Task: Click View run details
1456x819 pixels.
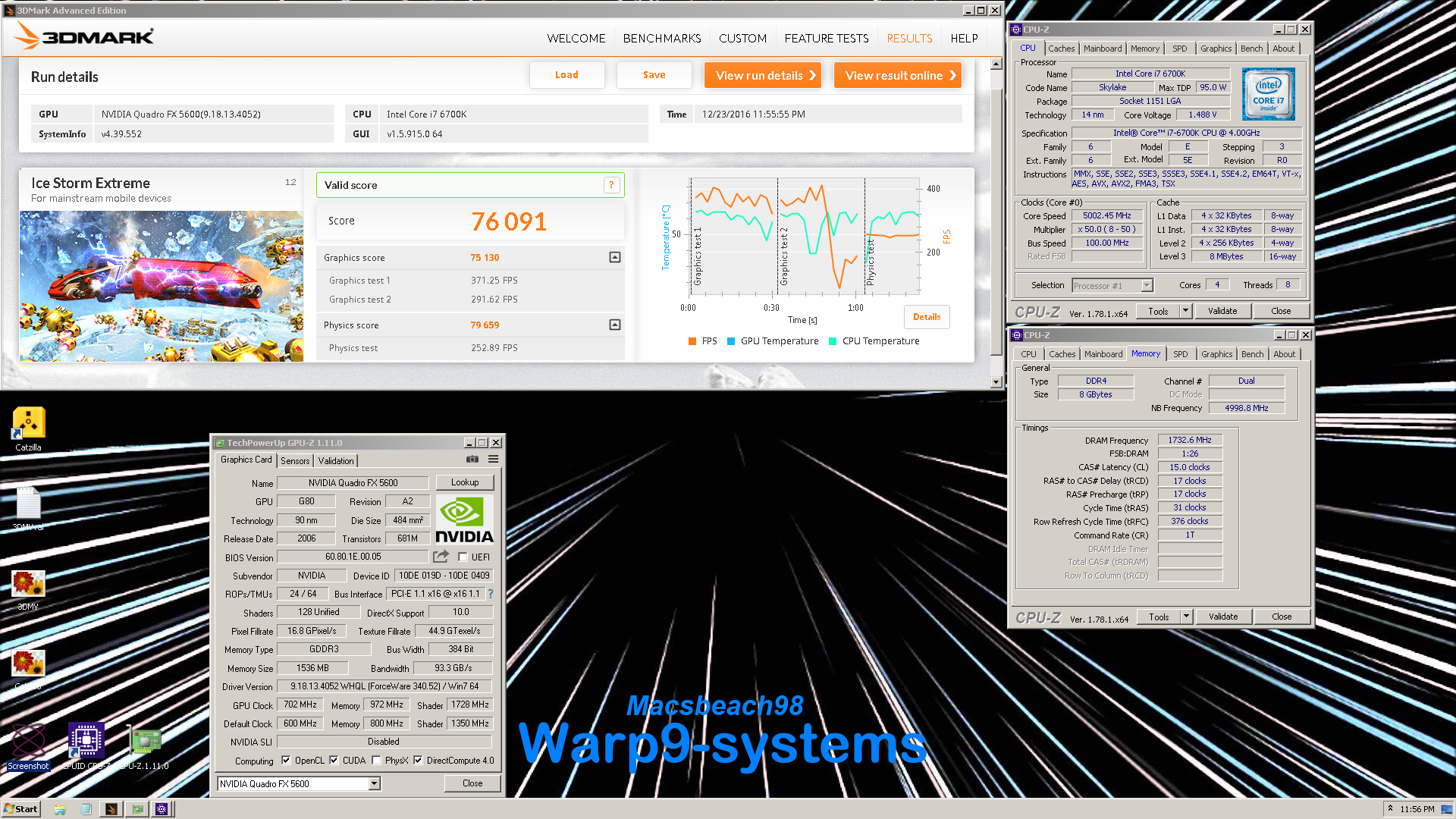Action: point(763,75)
